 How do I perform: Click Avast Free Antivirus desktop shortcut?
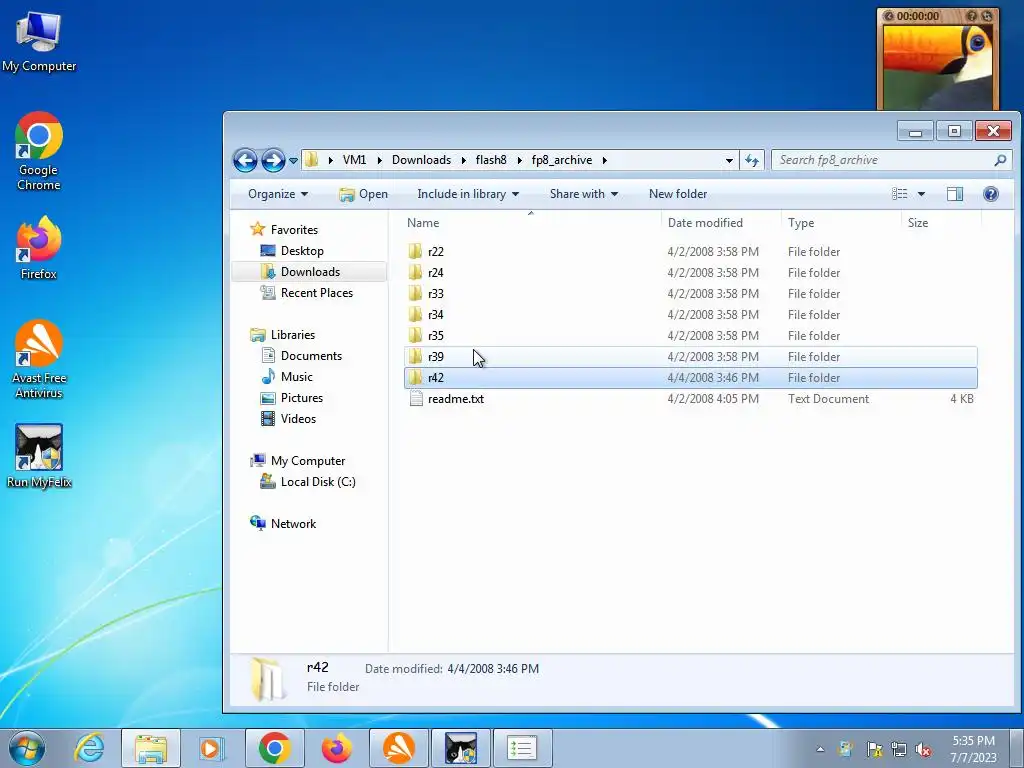[39, 359]
